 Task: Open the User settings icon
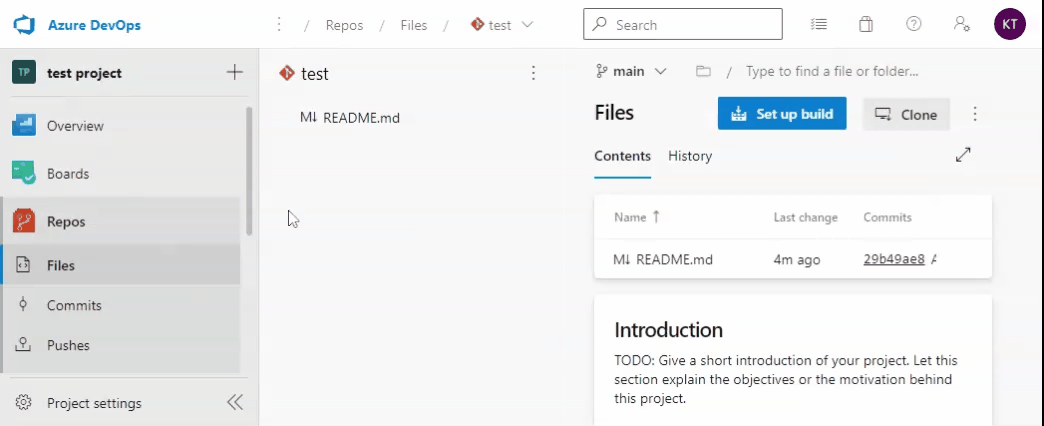click(x=961, y=25)
